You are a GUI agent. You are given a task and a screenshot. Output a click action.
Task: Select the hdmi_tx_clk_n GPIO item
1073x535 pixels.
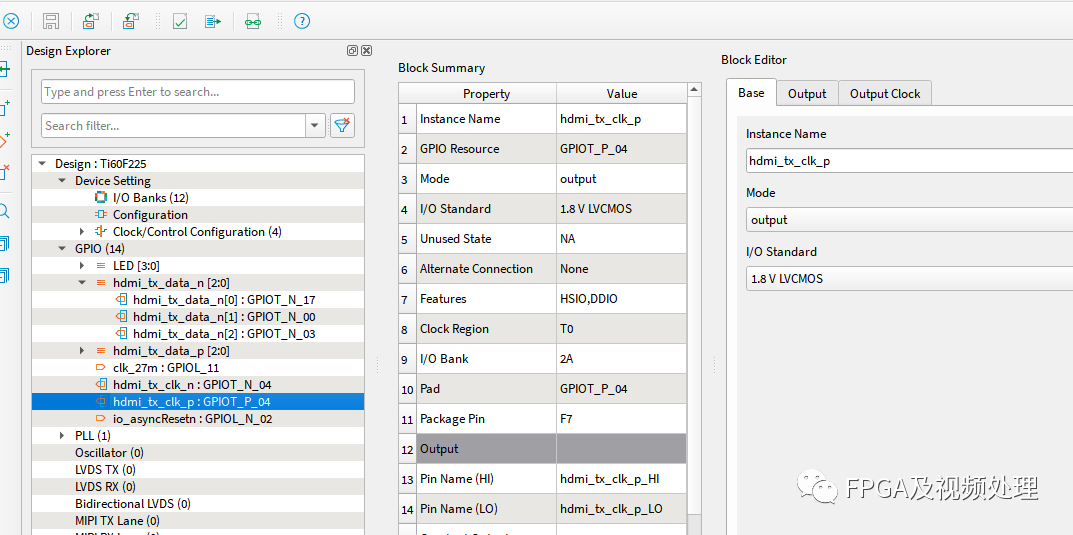tap(191, 385)
